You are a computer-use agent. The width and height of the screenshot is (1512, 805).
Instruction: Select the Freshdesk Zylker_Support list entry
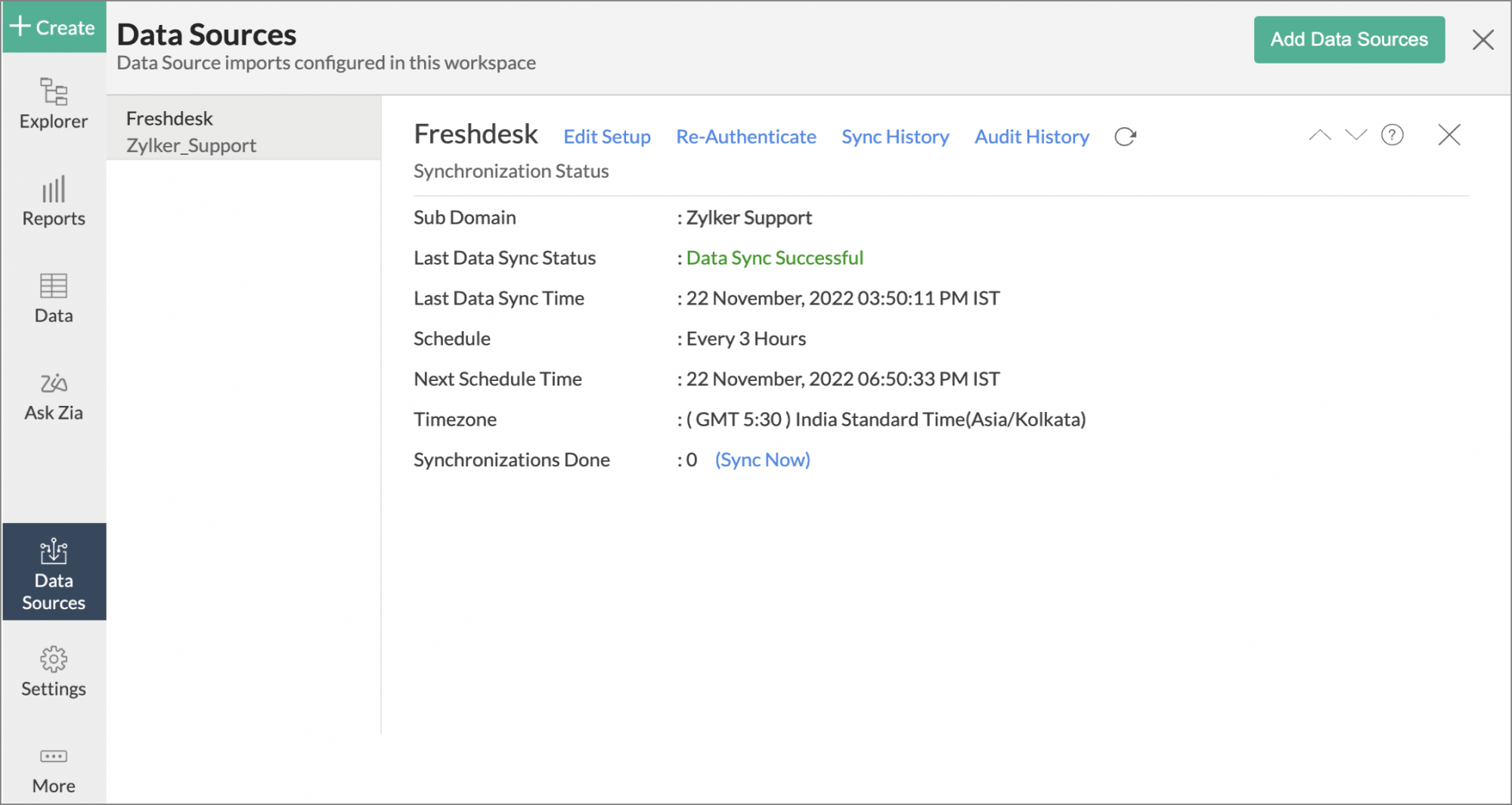(x=243, y=131)
